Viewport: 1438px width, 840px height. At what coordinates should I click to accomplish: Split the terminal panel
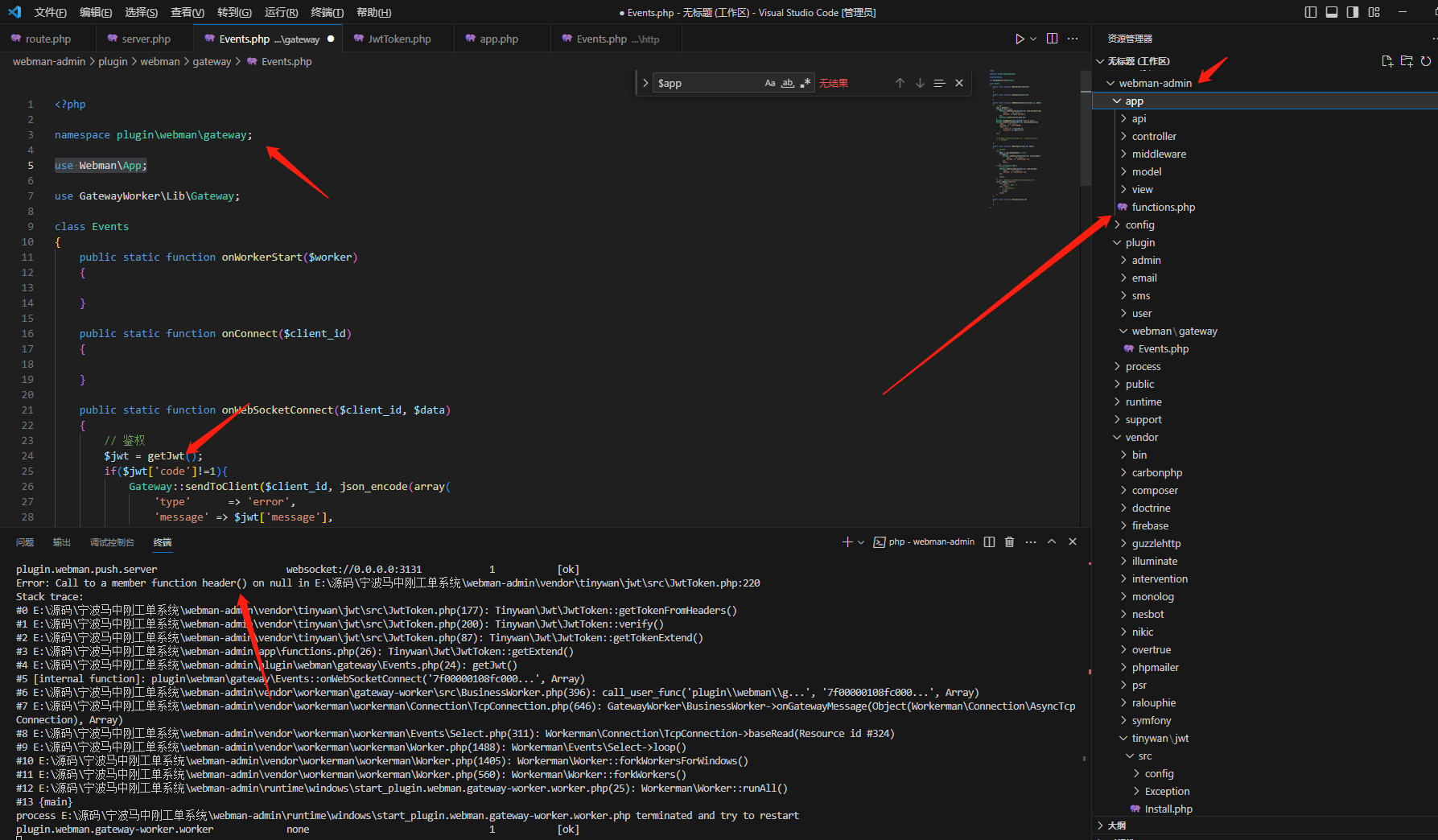[x=990, y=541]
